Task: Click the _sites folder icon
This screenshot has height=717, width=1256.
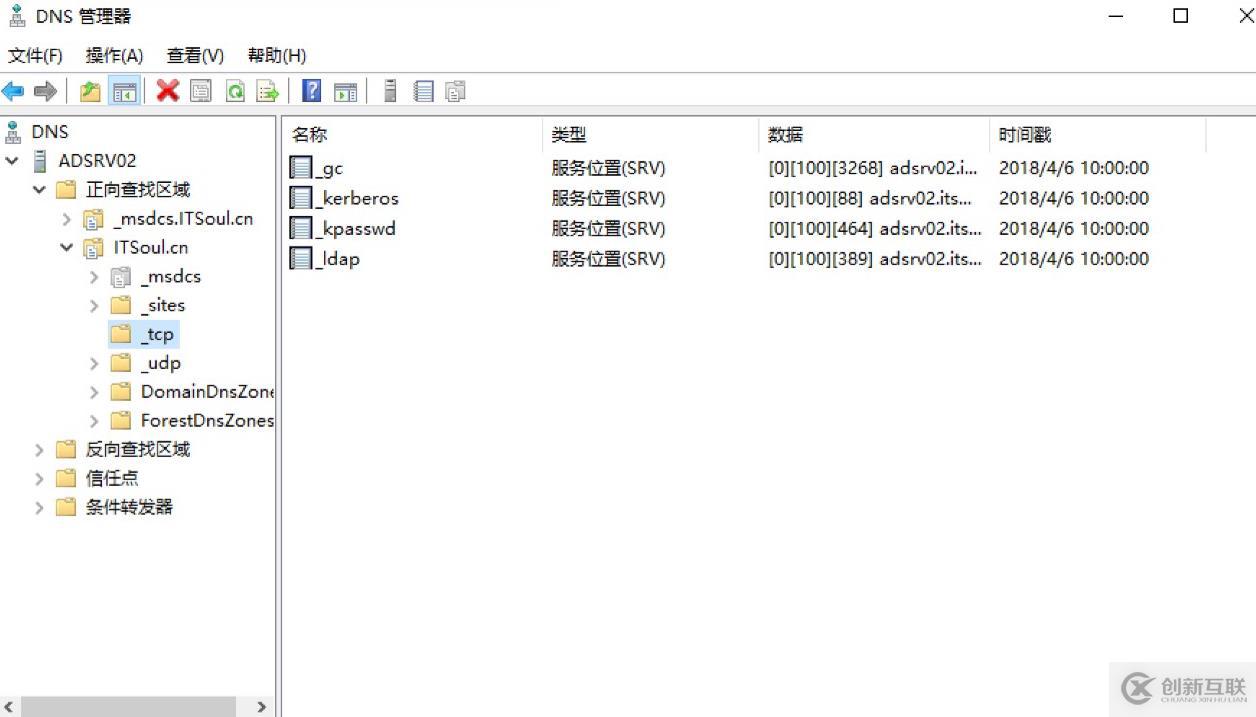Action: (121, 304)
